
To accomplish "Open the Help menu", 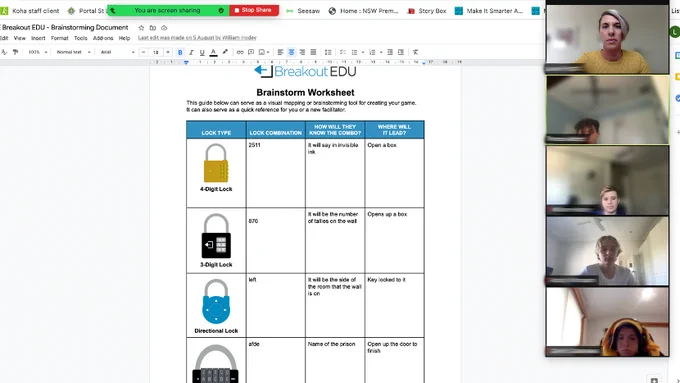I will [x=124, y=38].
